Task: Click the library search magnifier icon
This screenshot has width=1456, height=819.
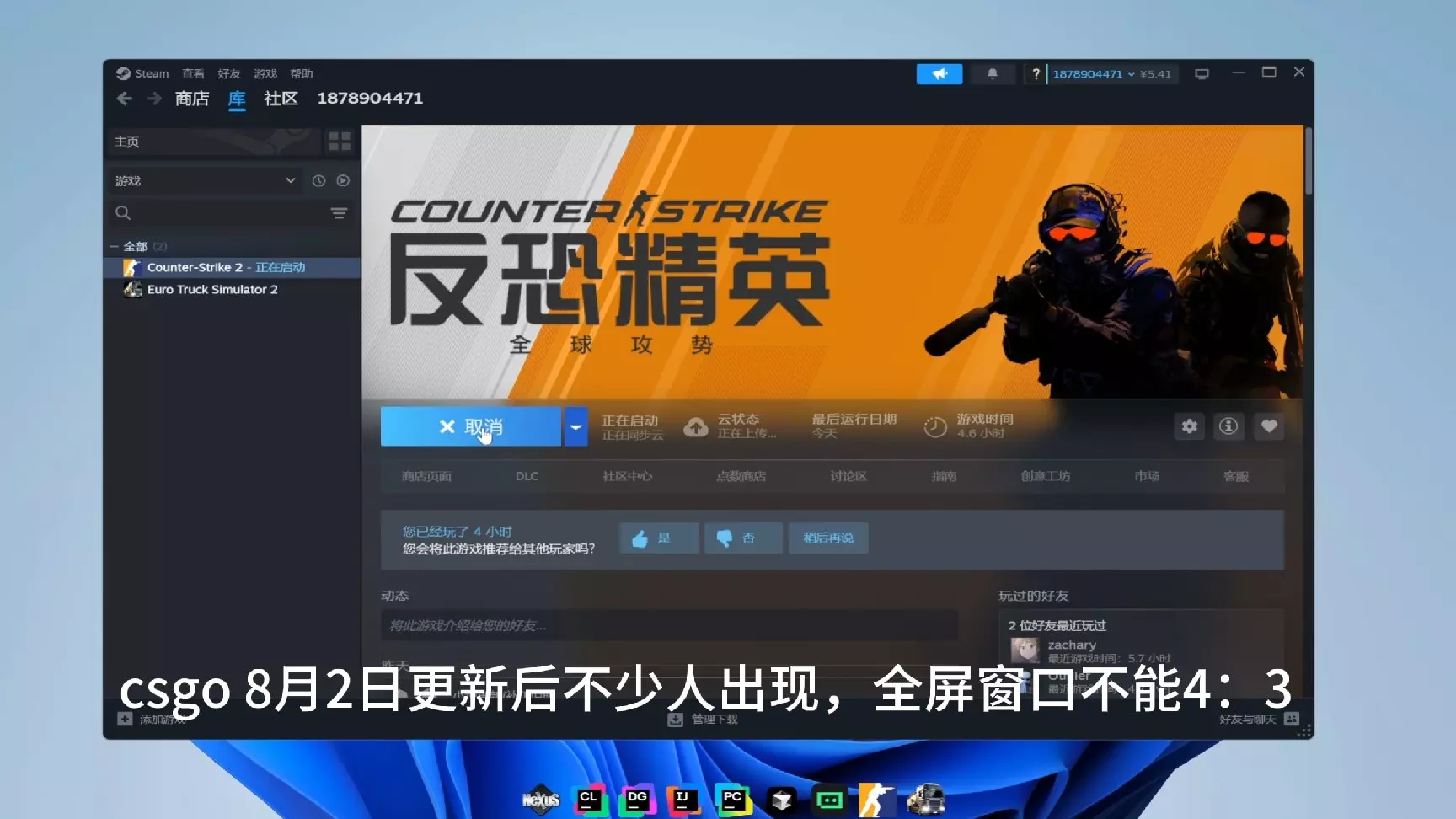Action: (x=123, y=213)
